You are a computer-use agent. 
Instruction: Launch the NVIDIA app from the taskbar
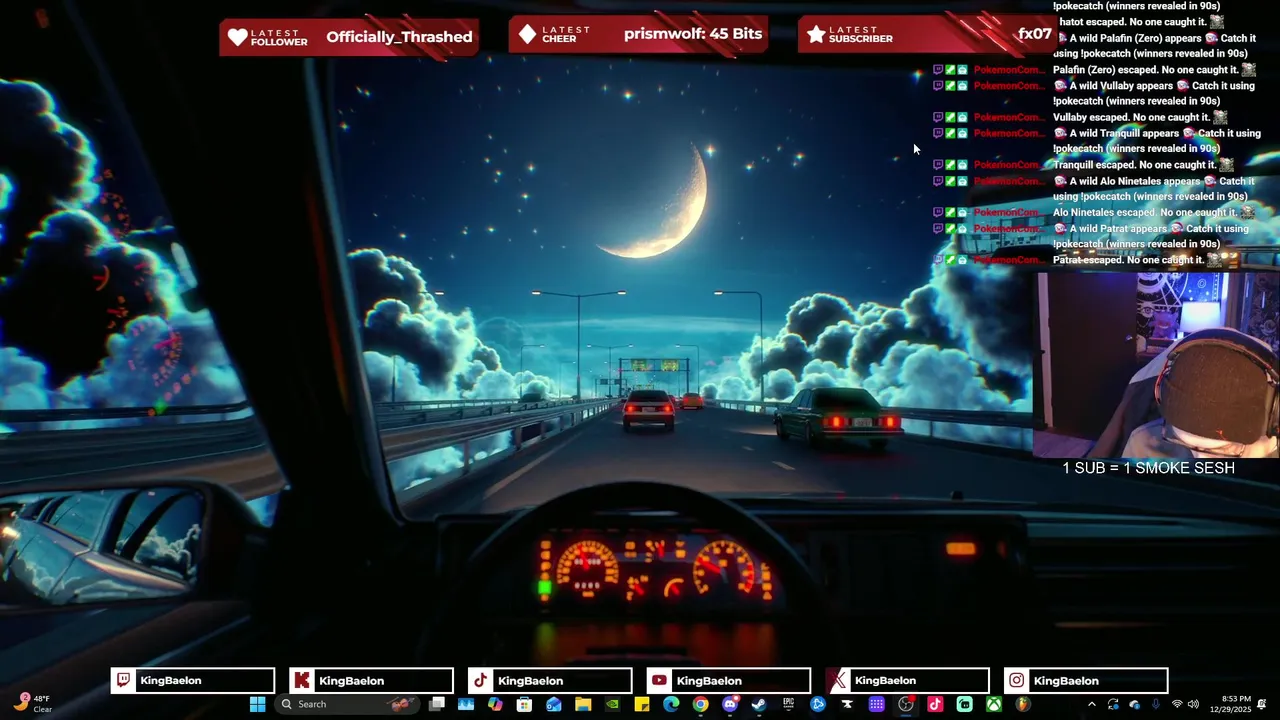pos(612,704)
